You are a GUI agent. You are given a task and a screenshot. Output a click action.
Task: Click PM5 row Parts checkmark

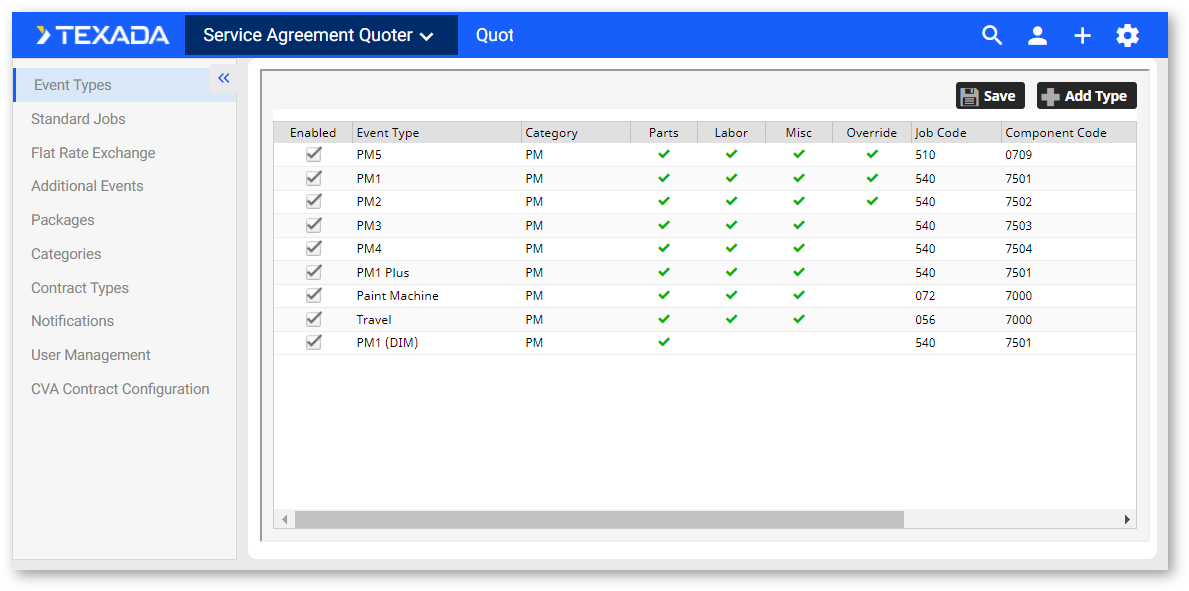[664, 154]
